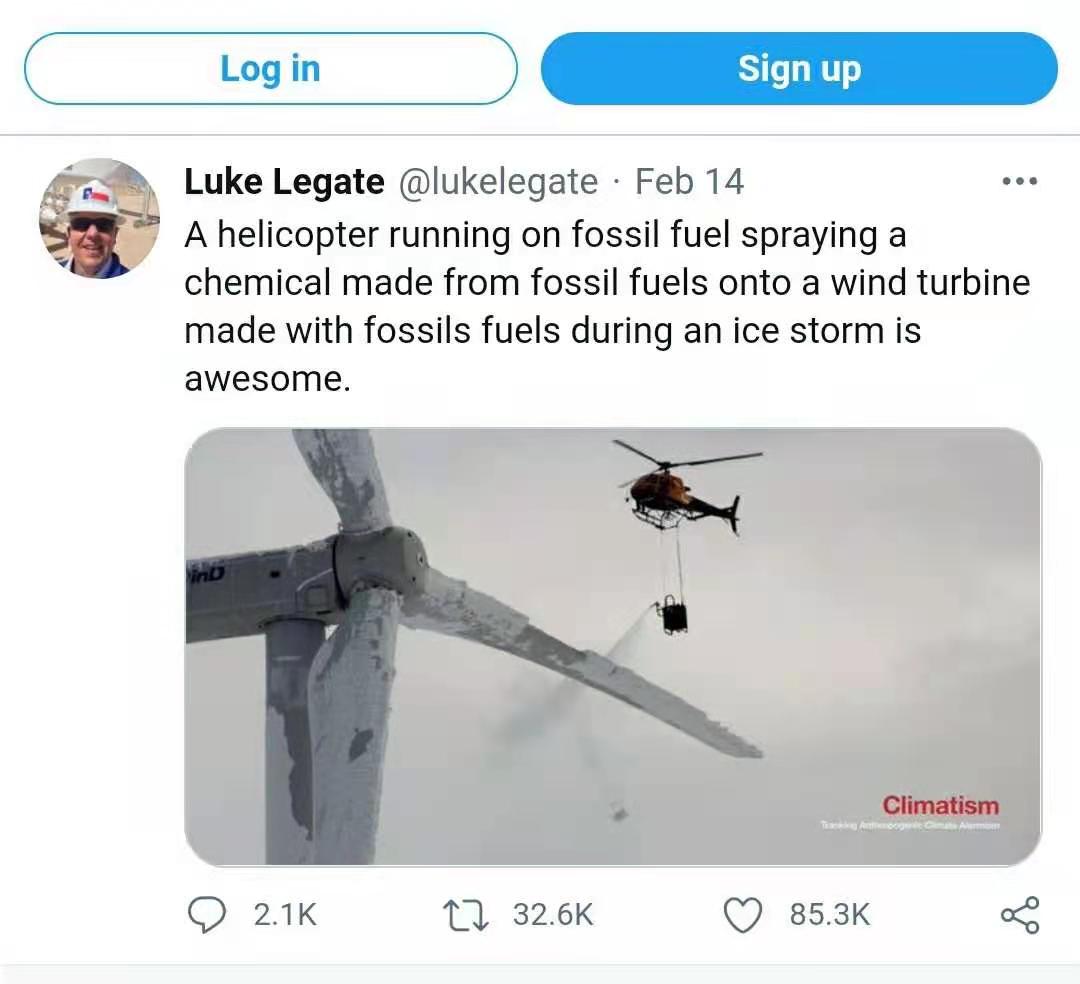Share the tweet via the share icon
This screenshot has height=984, width=1080.
1019,914
